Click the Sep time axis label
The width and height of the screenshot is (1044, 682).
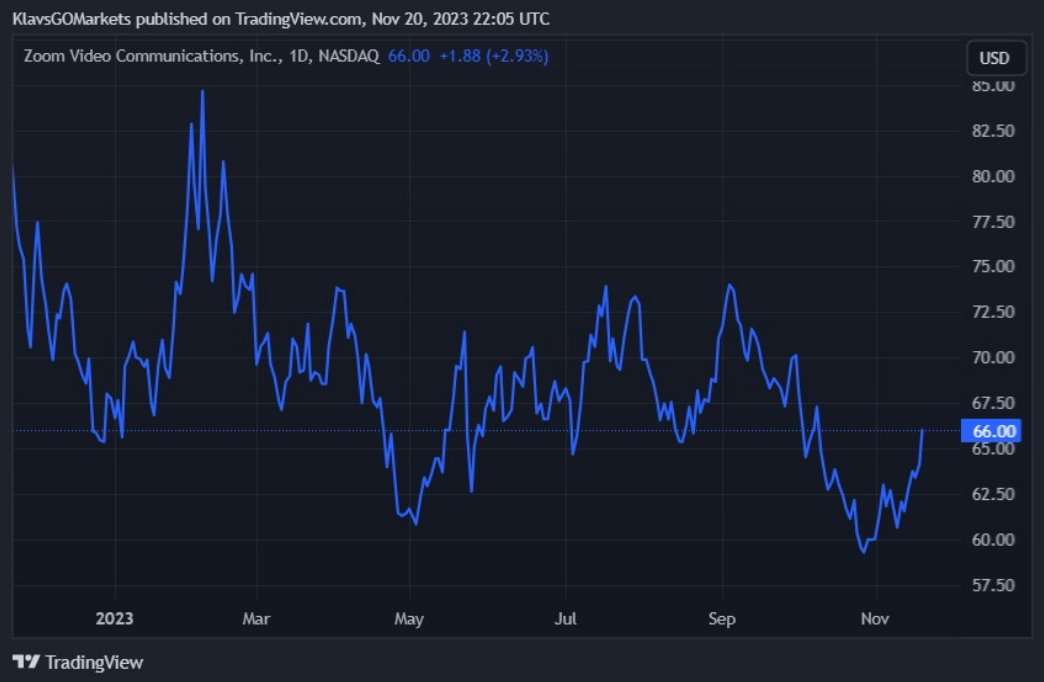(722, 619)
